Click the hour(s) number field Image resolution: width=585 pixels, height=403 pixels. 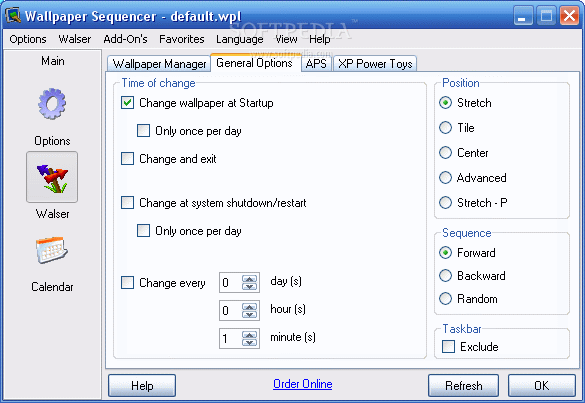(x=231, y=310)
